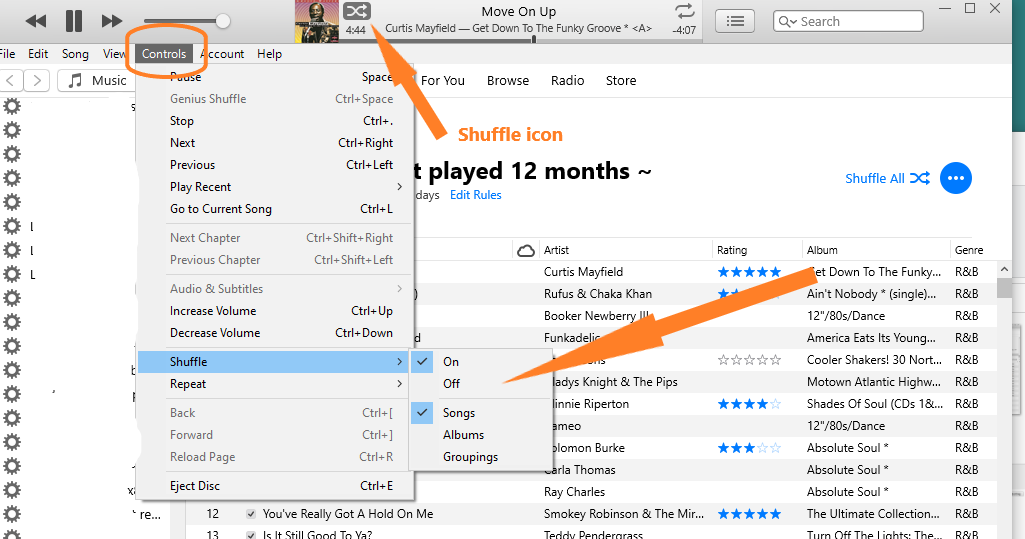Click the scrollbar up arrow
Screen dimensions: 1025x539
pyautogui.click(x=1005, y=269)
